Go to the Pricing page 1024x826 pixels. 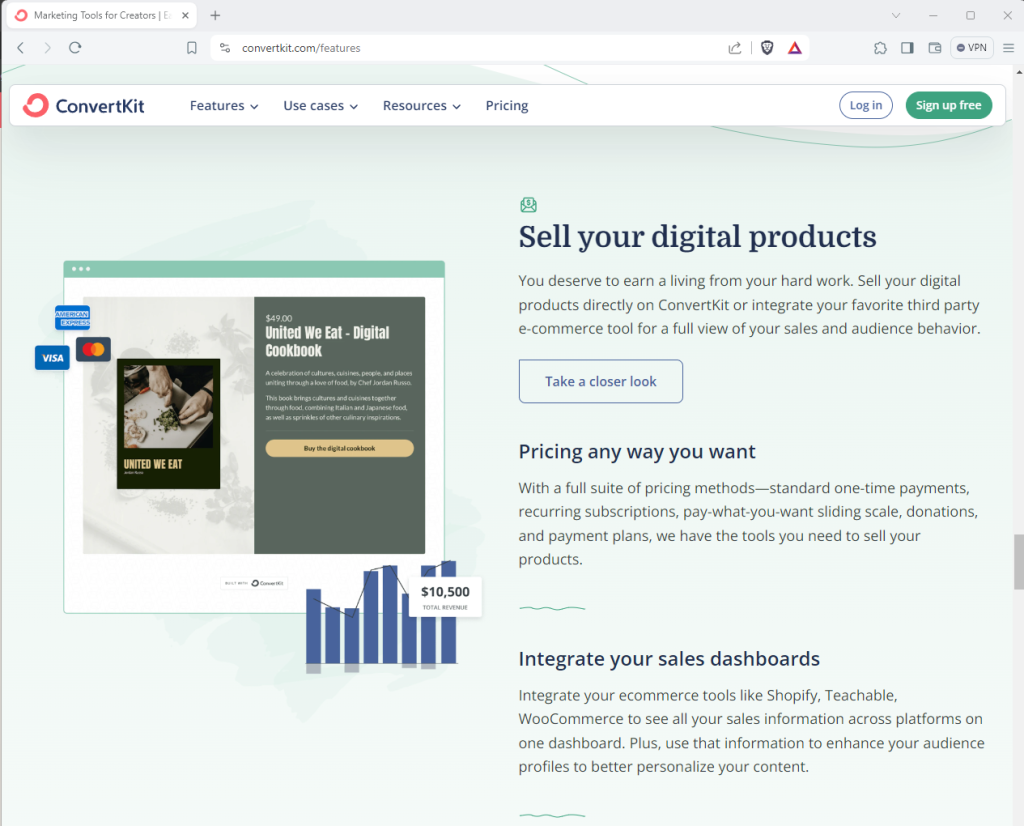[x=507, y=105]
